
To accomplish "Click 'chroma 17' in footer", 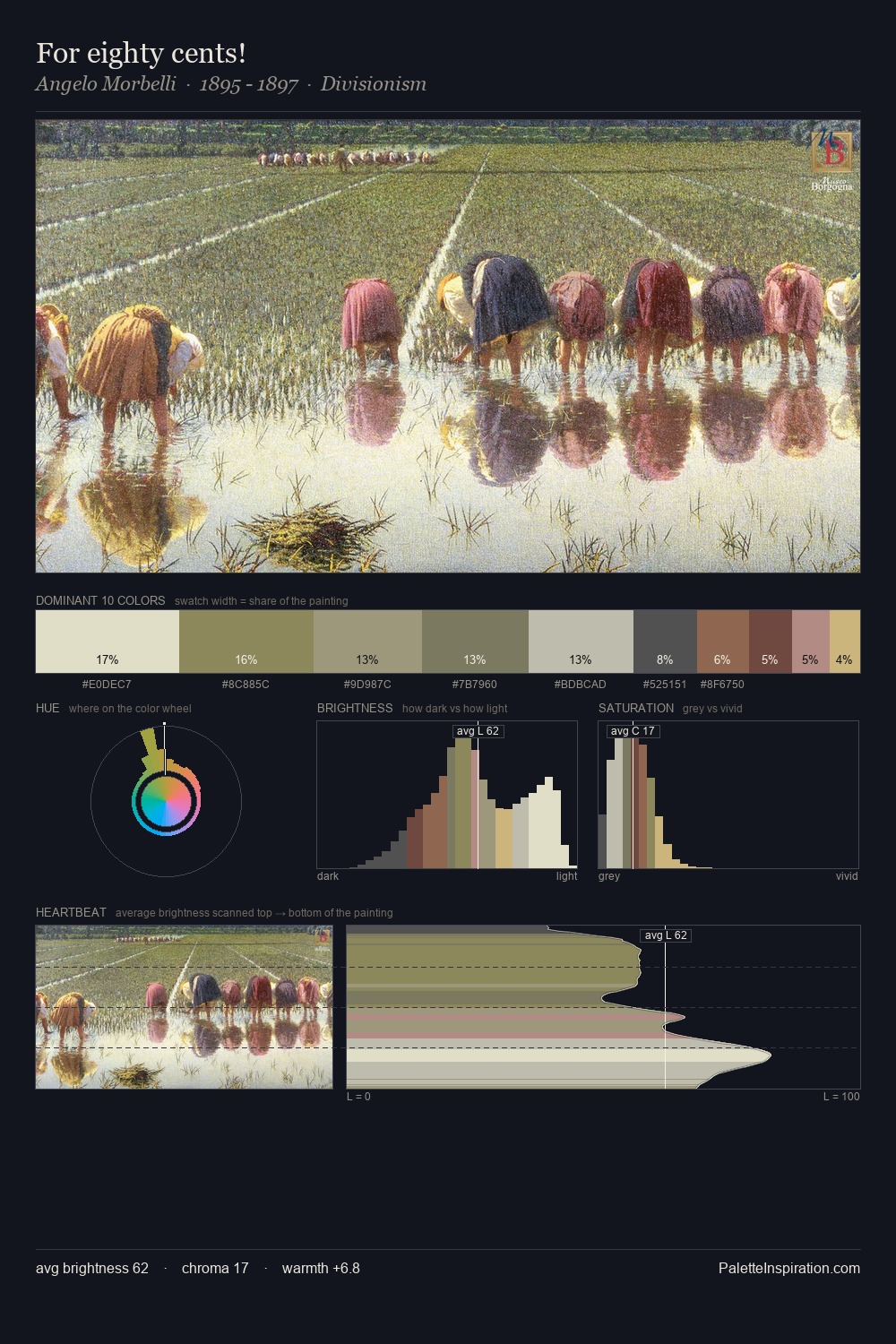I will tap(215, 1268).
